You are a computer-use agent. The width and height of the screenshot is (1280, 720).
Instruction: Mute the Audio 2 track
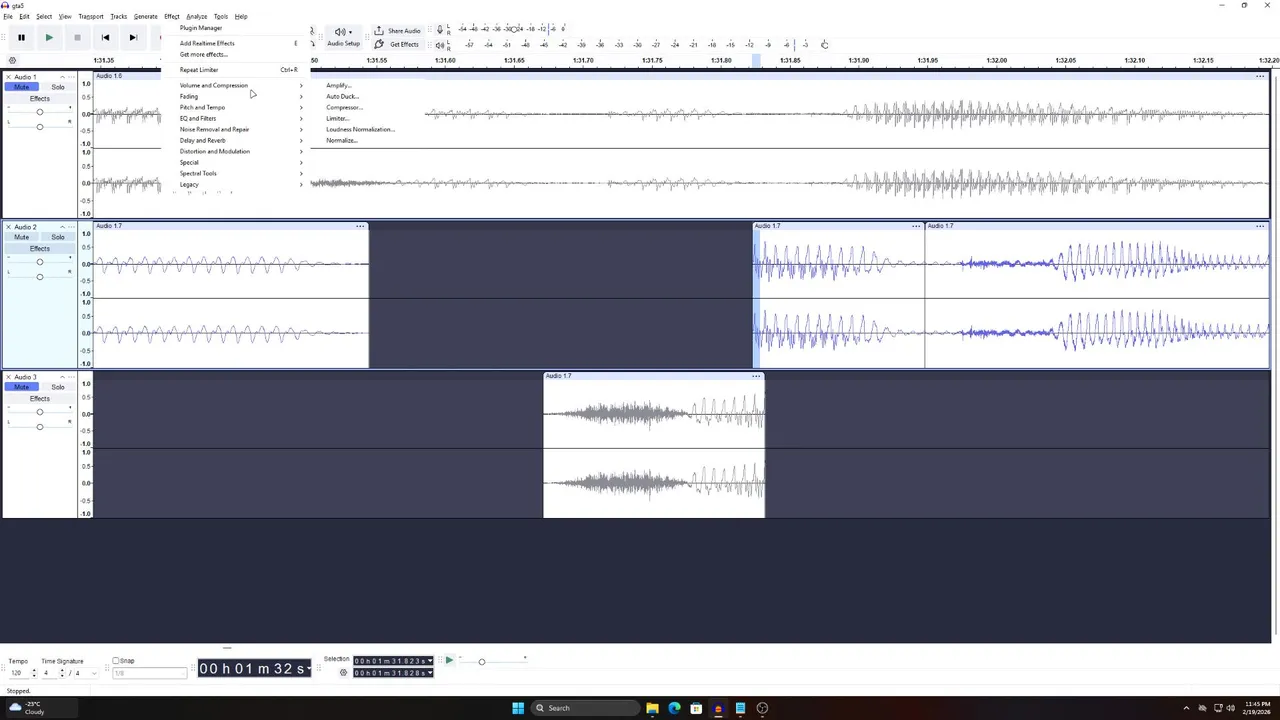coord(22,237)
